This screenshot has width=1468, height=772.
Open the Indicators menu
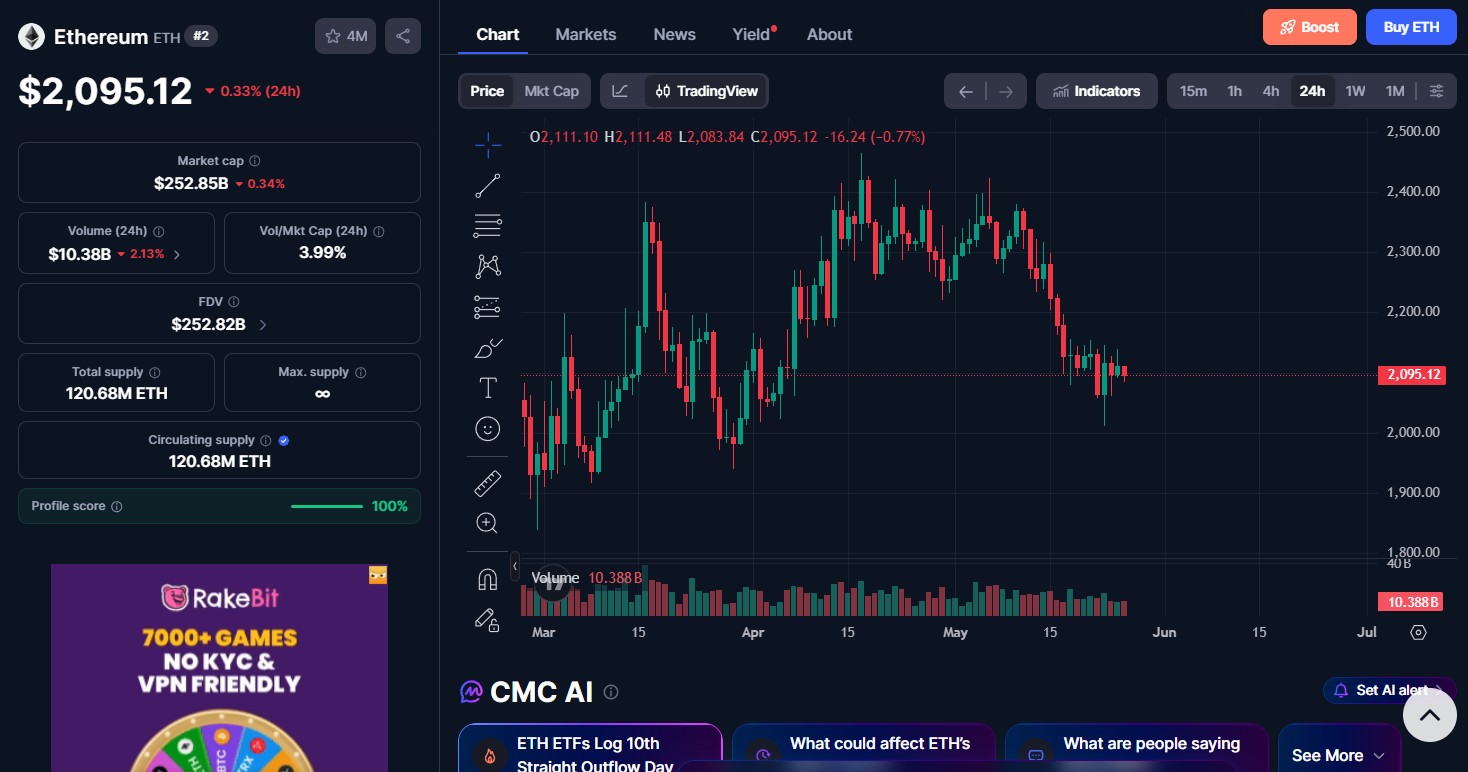[1097, 91]
